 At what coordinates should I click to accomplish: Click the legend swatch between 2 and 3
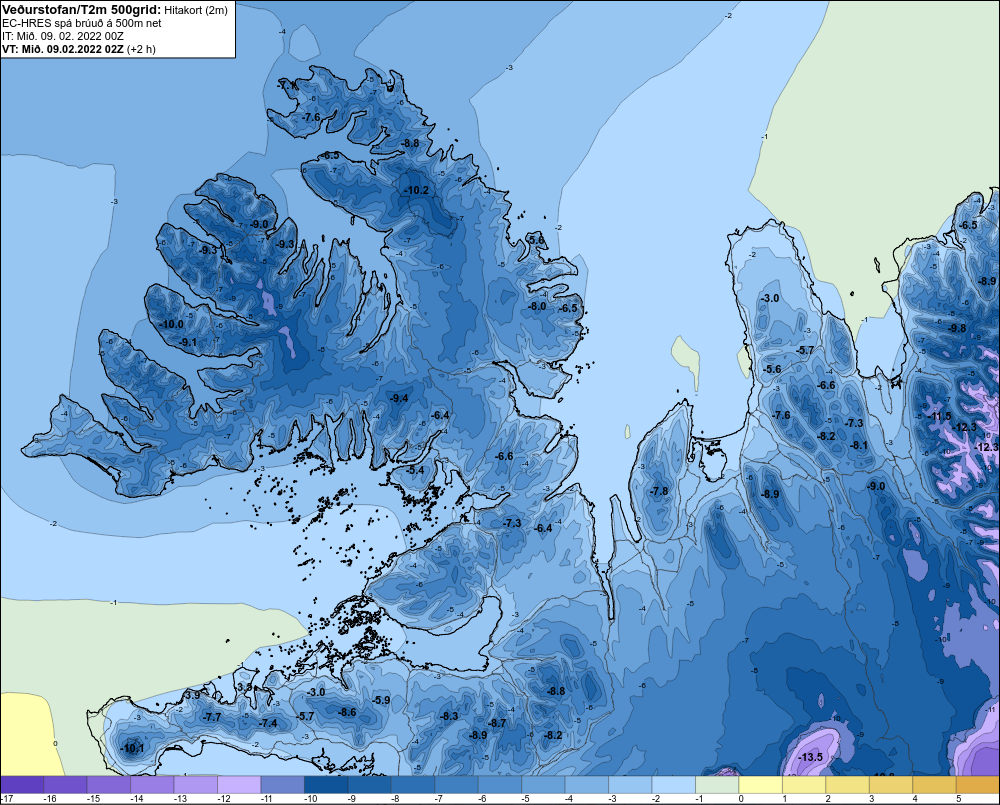point(847,785)
